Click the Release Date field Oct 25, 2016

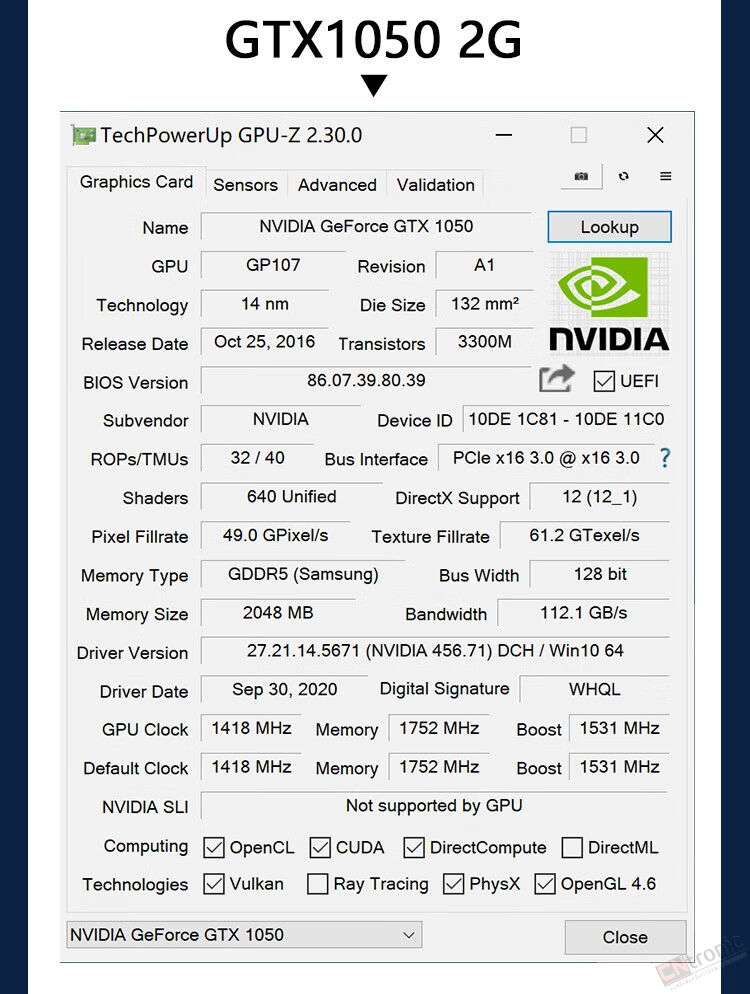click(265, 342)
